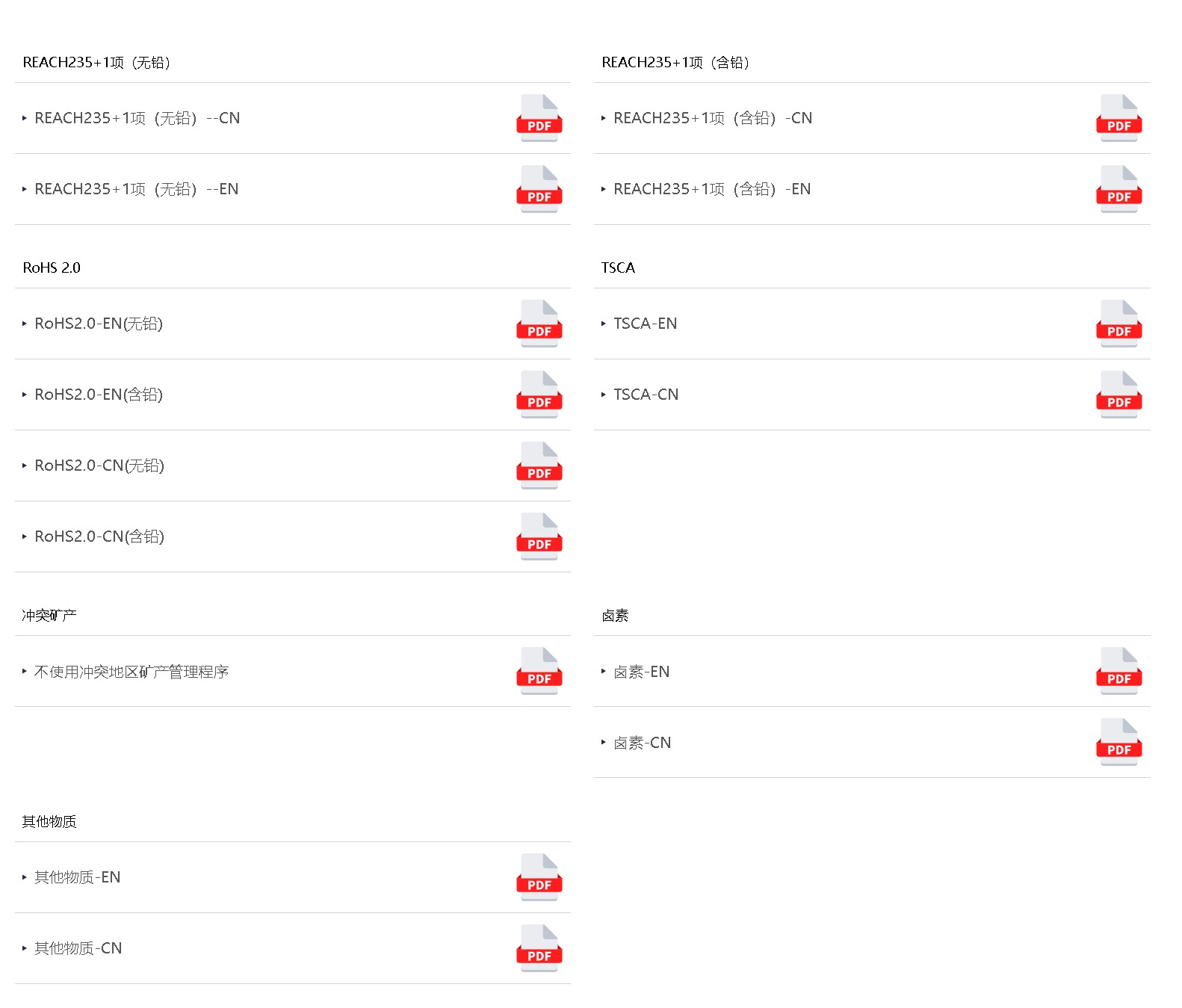Select the RoHS2.0-CN(无铅) link text
The image size is (1182, 1008).
point(99,466)
